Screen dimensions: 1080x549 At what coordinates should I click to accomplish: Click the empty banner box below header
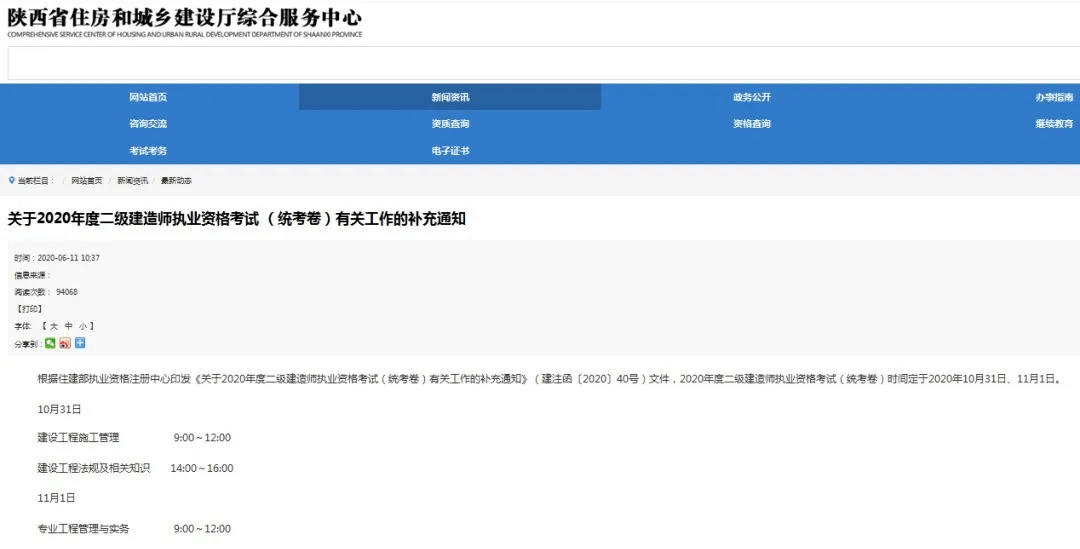pyautogui.click(x=543, y=64)
